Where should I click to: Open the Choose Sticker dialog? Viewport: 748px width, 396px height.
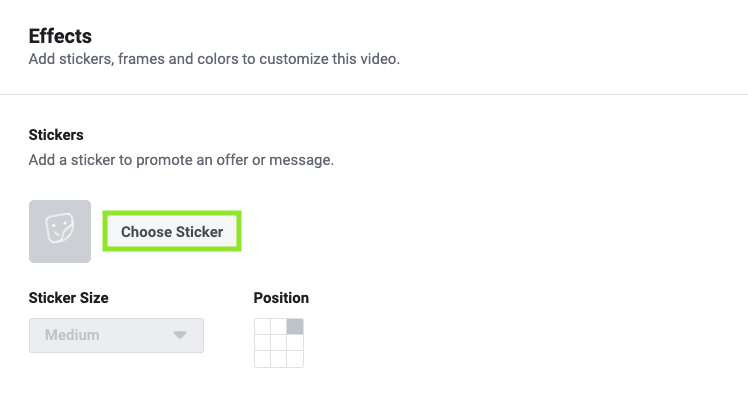click(x=172, y=231)
